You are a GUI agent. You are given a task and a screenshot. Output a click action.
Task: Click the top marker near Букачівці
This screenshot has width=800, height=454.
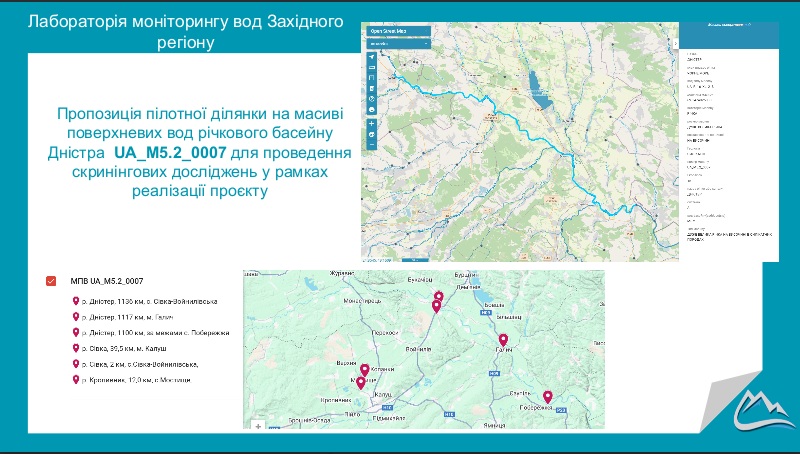439,296
